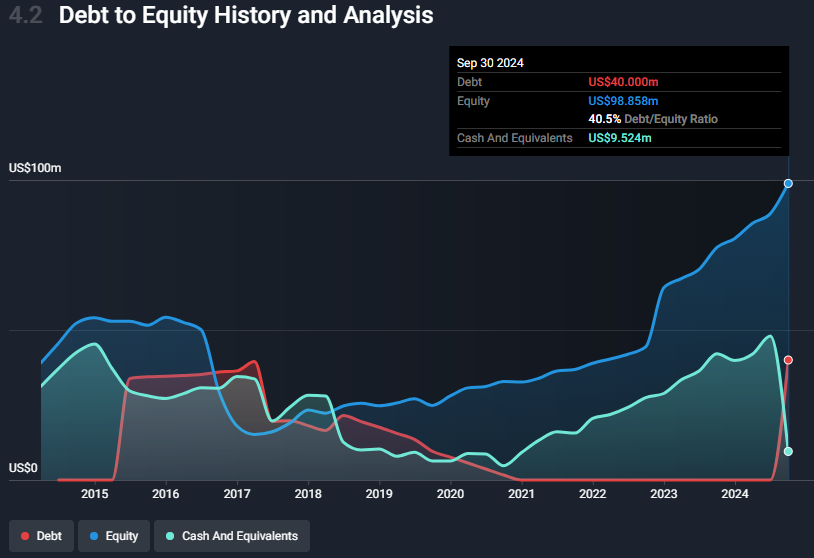Click the red dot icon in Debt legend
The height and width of the screenshot is (558, 814).
[25, 536]
